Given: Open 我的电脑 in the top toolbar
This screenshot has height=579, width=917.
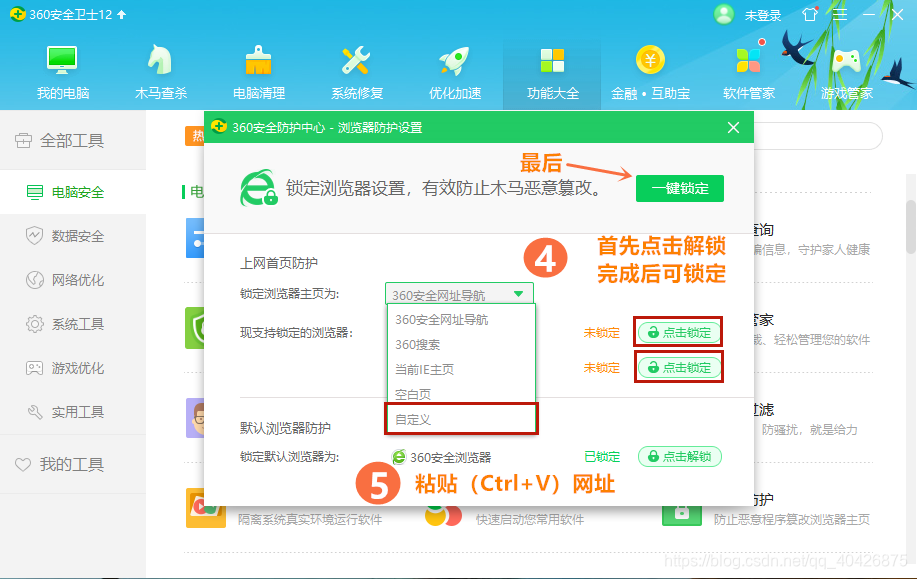Looking at the screenshot, I should coord(63,73).
